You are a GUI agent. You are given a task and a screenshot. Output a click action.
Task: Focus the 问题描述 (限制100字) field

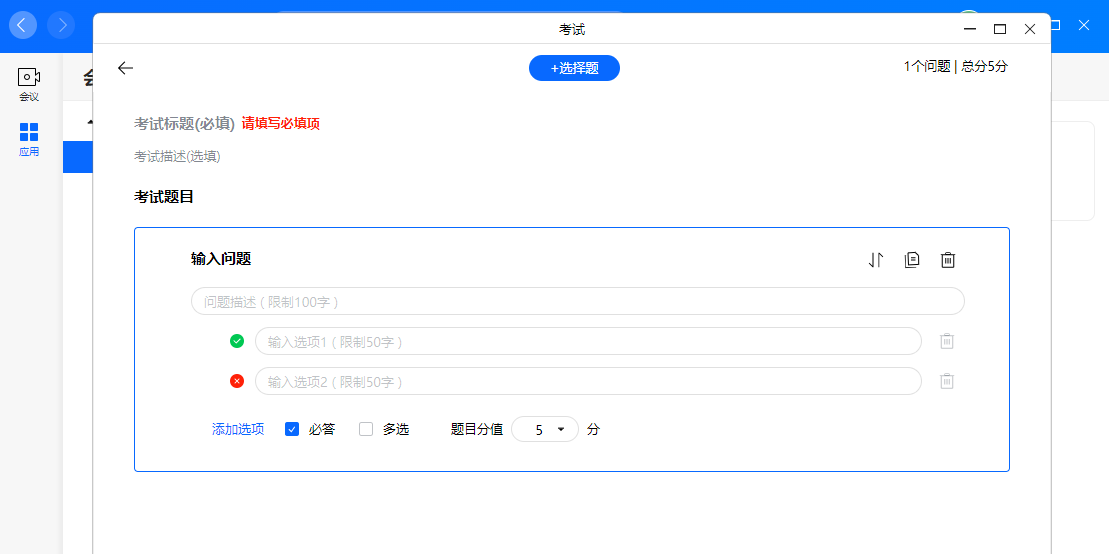point(578,301)
